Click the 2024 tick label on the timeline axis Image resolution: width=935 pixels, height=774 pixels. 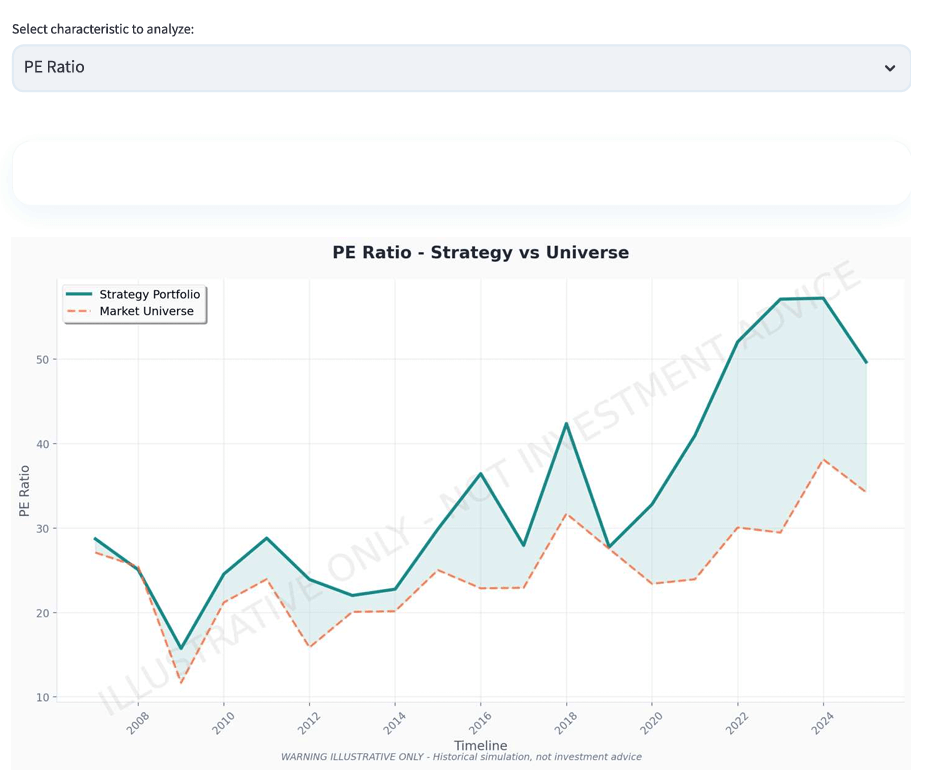click(x=822, y=723)
